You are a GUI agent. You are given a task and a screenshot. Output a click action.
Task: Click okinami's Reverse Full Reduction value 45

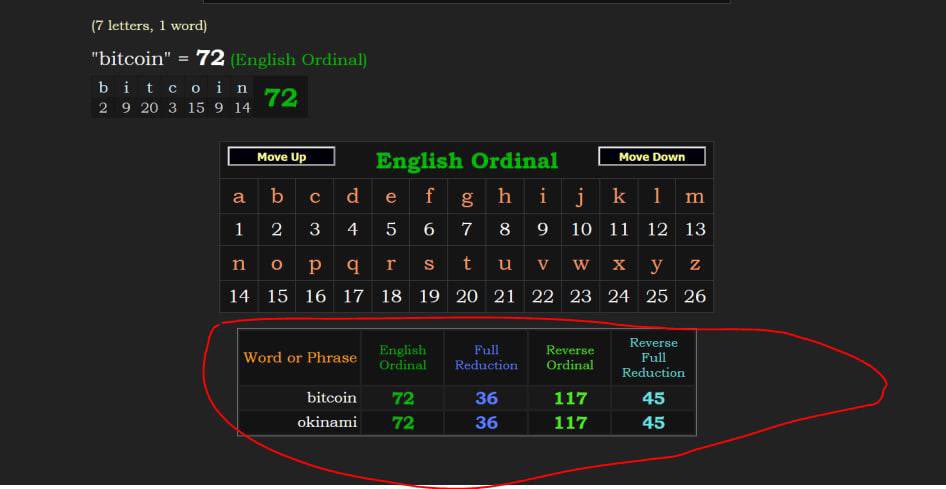click(653, 423)
